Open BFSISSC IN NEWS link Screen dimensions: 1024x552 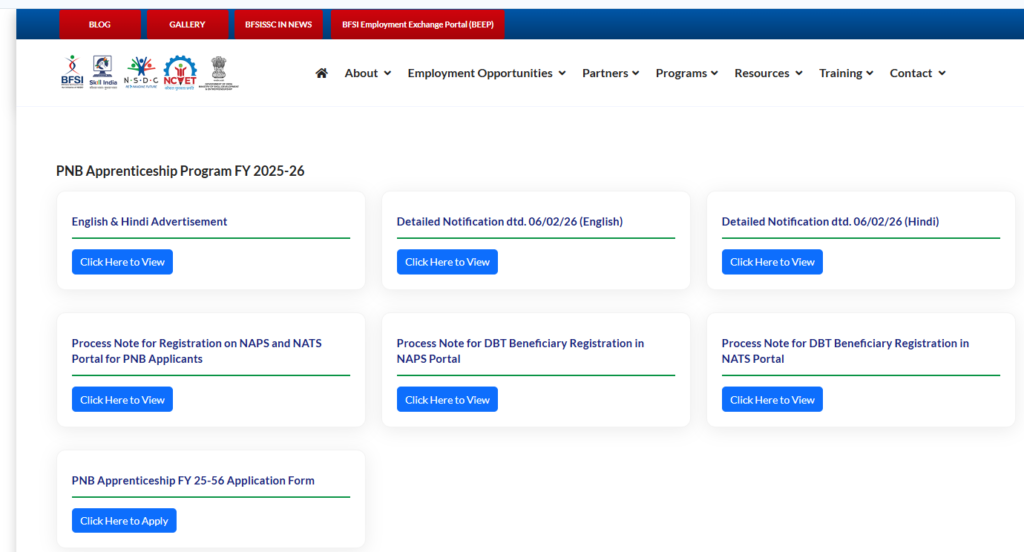coord(278,24)
